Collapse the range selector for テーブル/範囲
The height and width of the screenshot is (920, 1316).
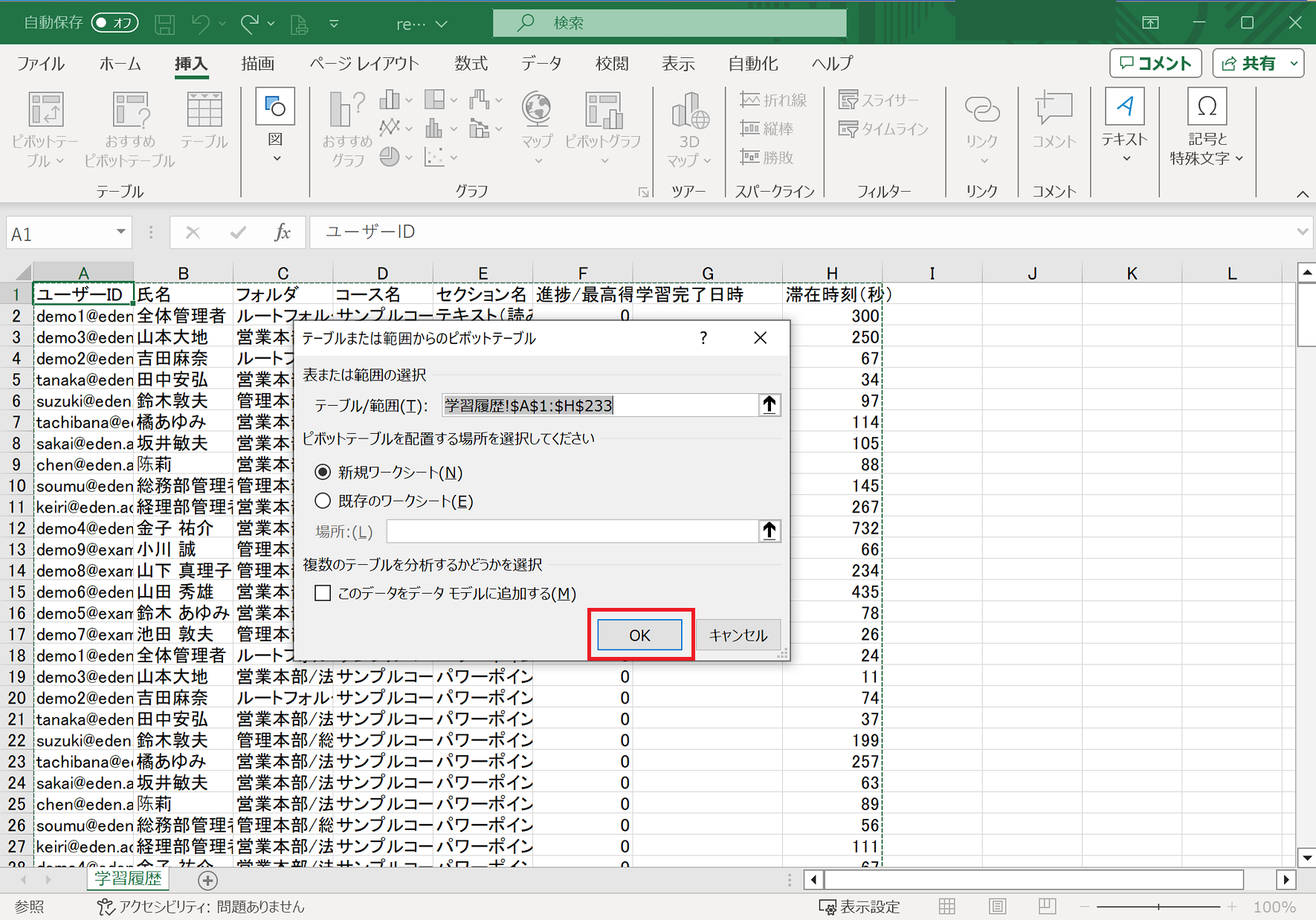pos(770,405)
